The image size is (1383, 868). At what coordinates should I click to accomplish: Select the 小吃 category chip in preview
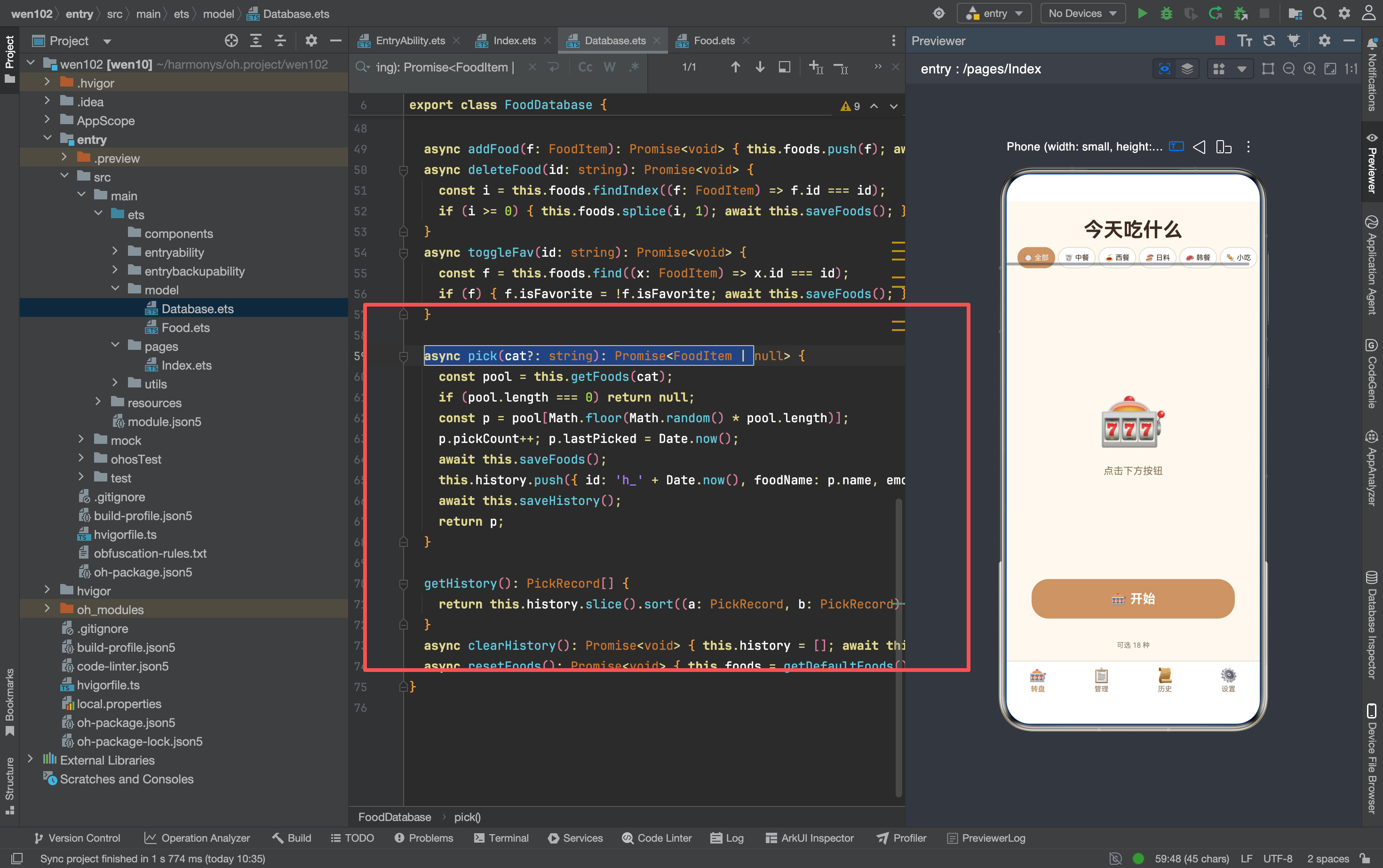point(1238,257)
